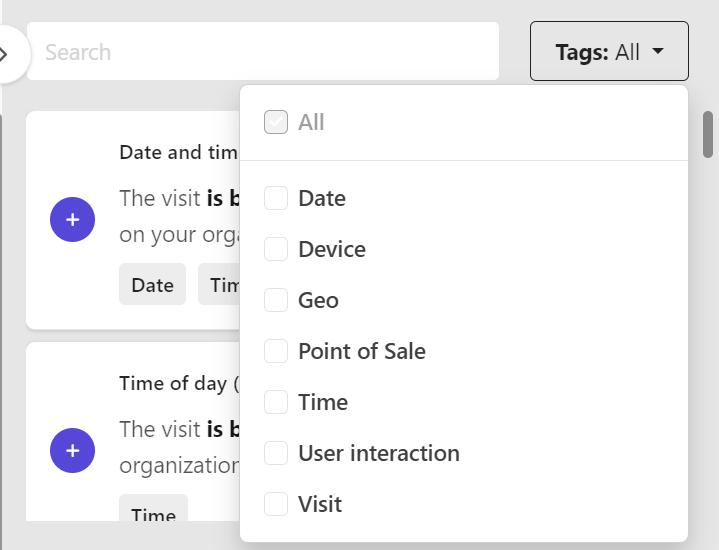Click the Time tag chip on second card
The height and width of the screenshot is (550, 719).
point(153,511)
